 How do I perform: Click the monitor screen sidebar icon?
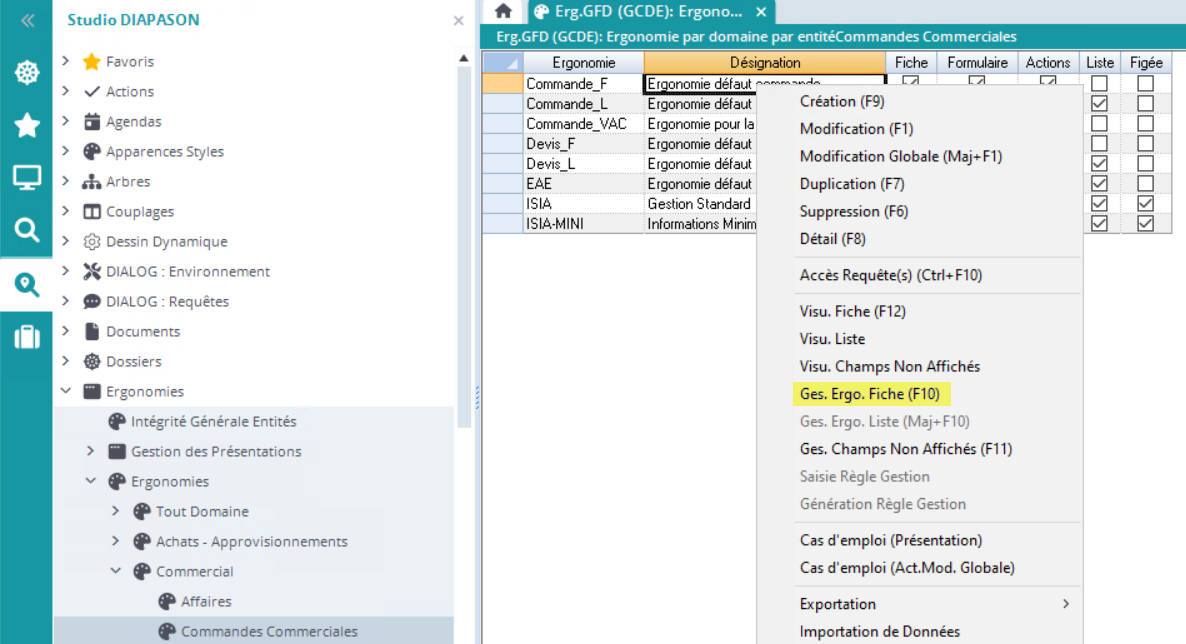tap(26, 178)
